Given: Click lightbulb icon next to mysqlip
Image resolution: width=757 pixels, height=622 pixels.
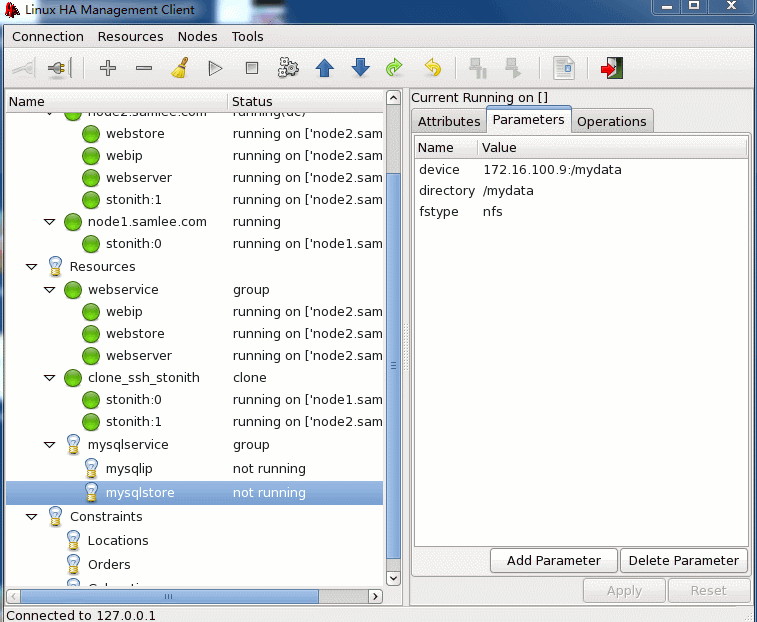Looking at the screenshot, I should tap(91, 468).
